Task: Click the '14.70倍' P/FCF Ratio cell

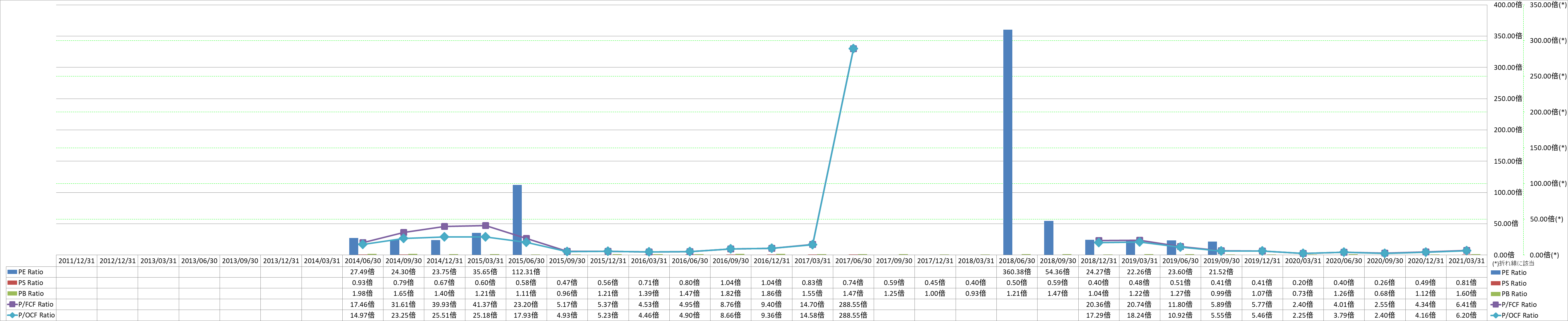Action: (x=812, y=305)
